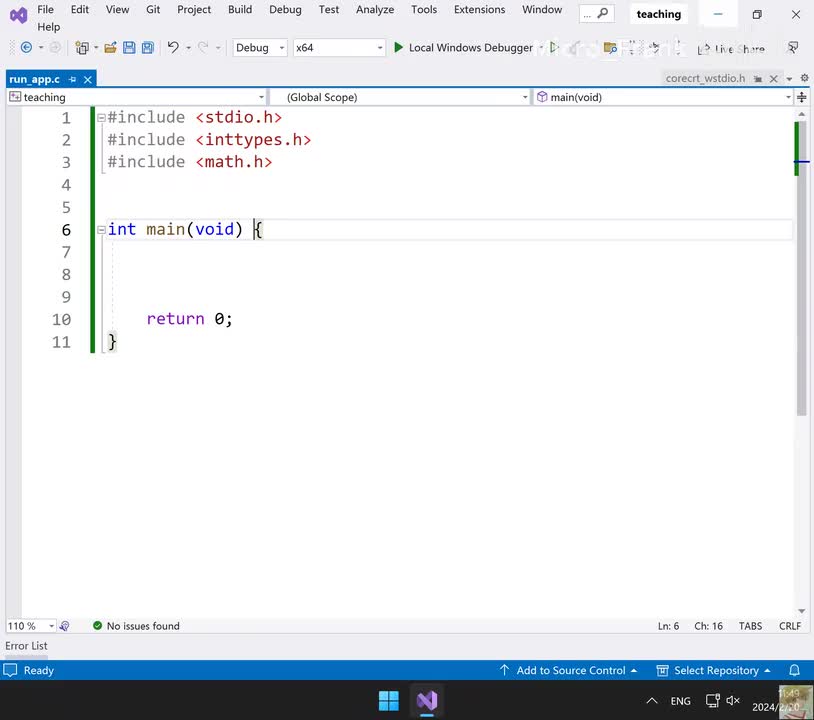
Task: Collapse the main function code block
Action: tap(101, 230)
